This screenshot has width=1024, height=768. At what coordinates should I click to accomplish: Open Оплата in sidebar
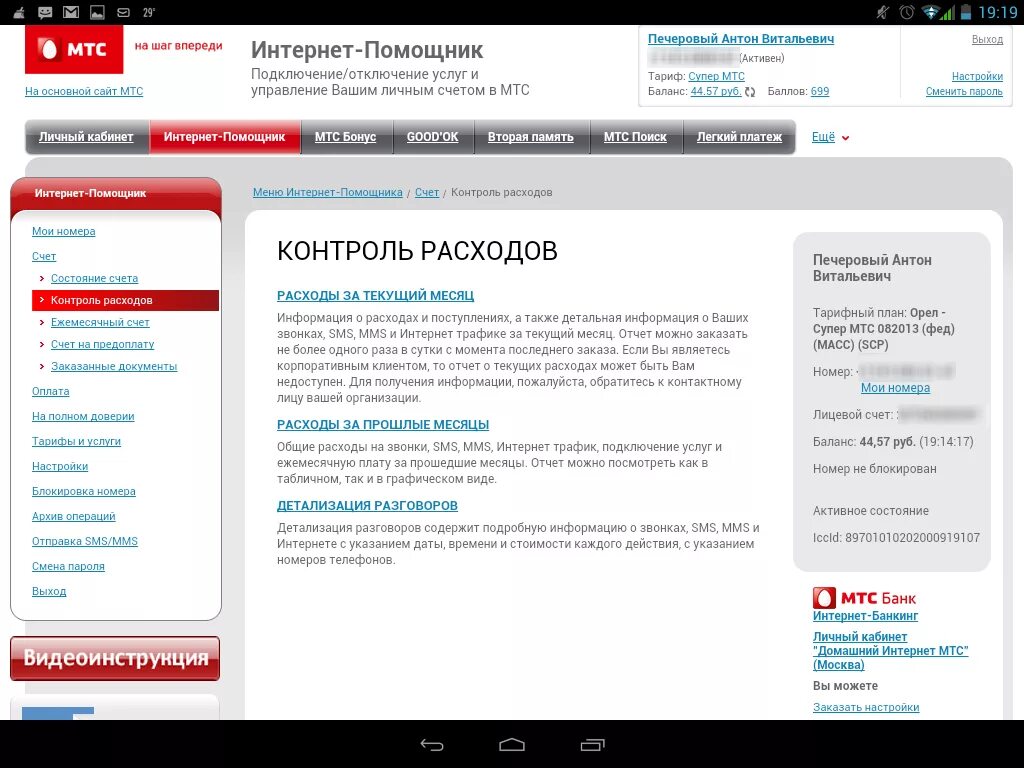(x=50, y=391)
